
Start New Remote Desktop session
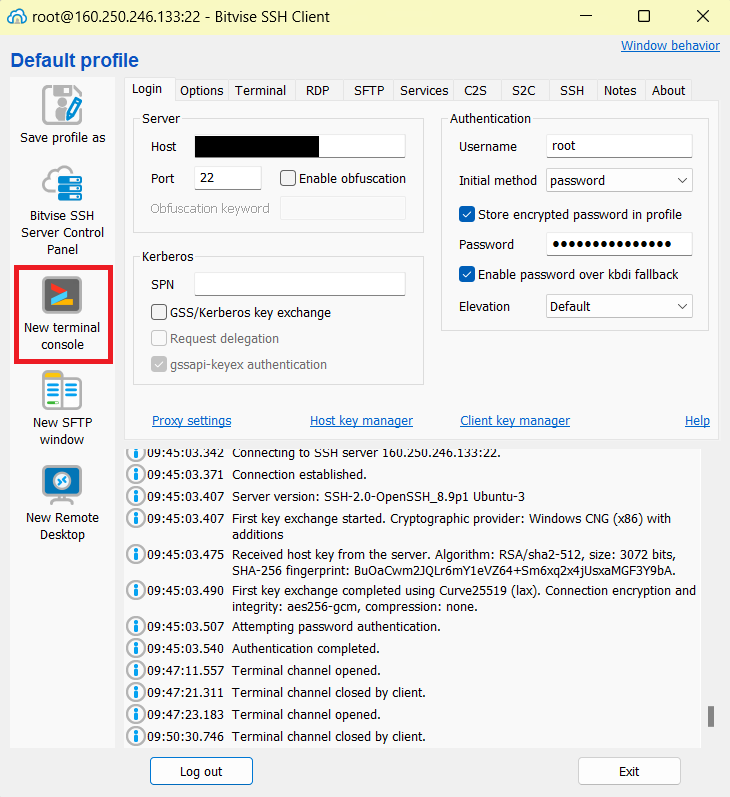tap(62, 485)
